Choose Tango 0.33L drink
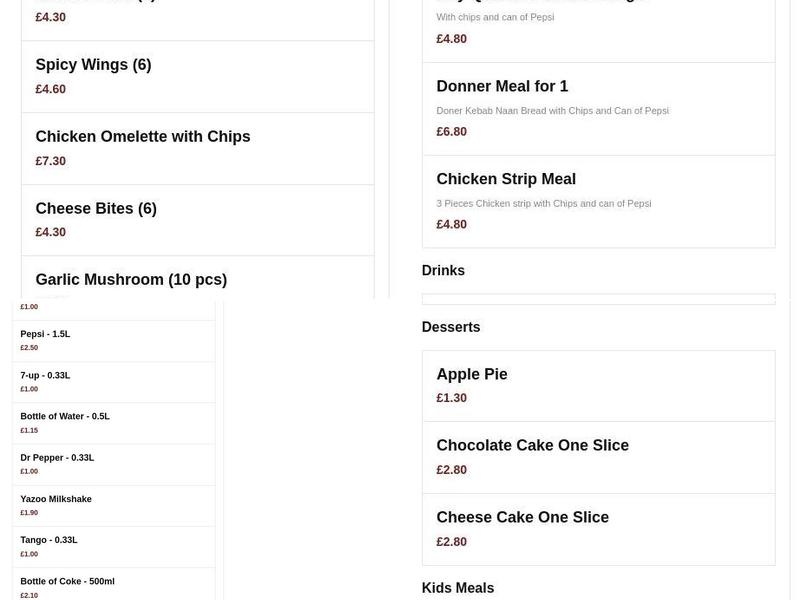800x600 pixels. pos(49,539)
